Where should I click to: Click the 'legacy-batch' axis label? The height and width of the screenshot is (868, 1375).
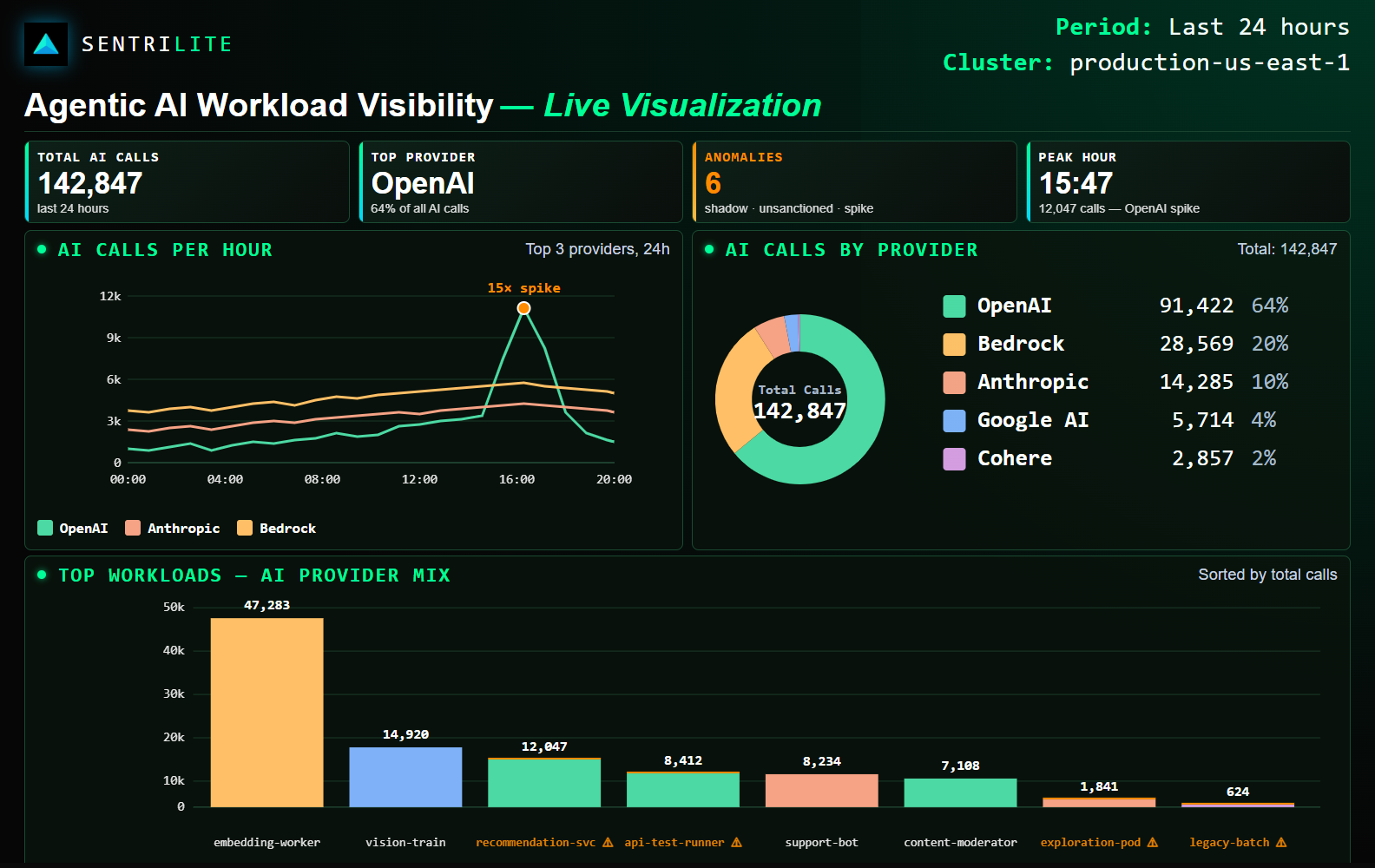click(x=1229, y=843)
